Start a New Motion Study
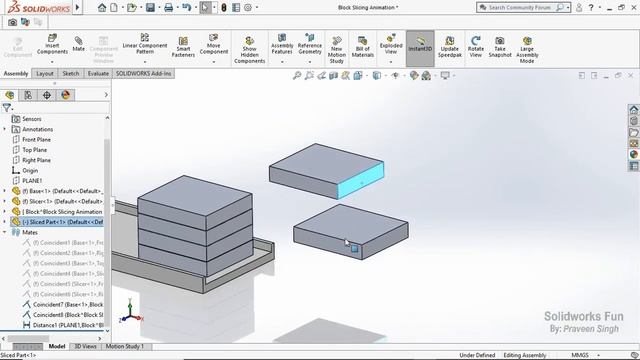The width and height of the screenshot is (640, 360). (x=337, y=50)
